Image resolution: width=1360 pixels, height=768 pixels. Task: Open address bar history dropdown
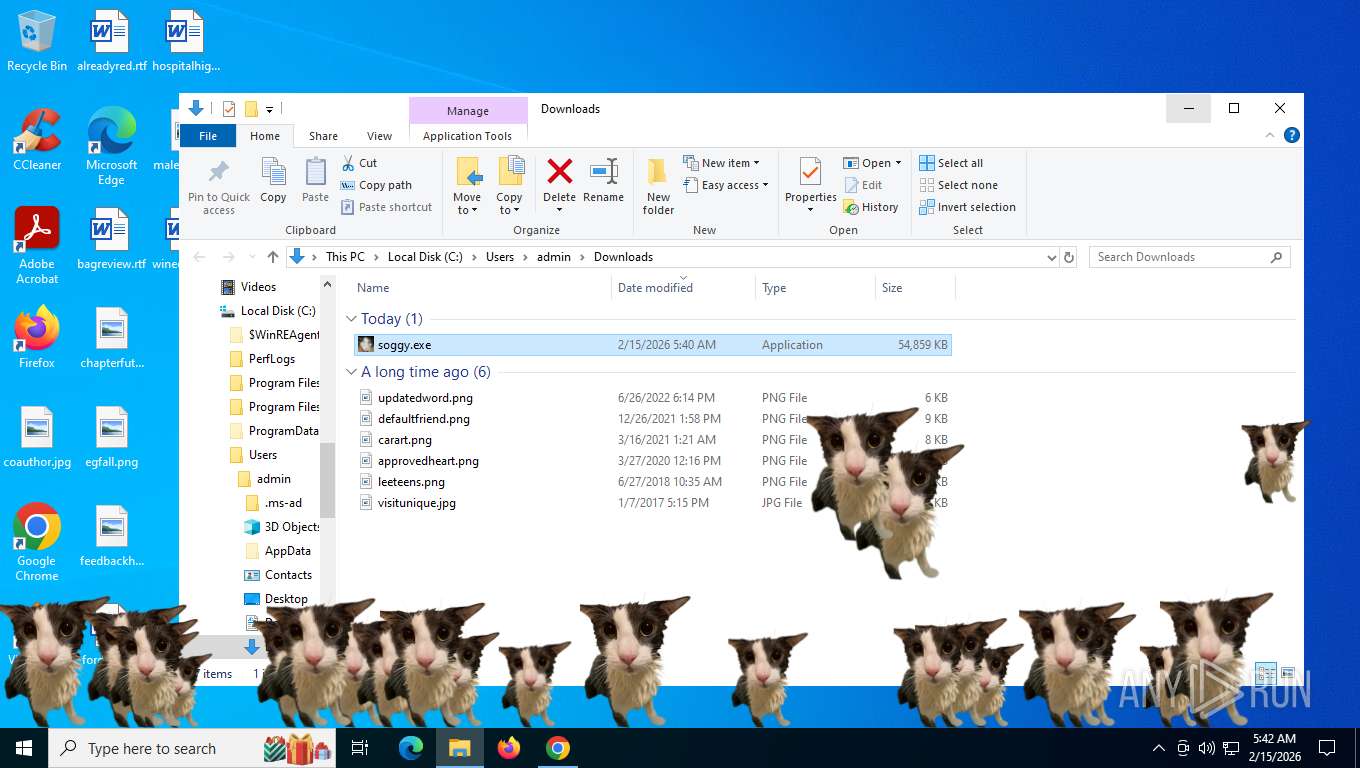click(x=1051, y=257)
